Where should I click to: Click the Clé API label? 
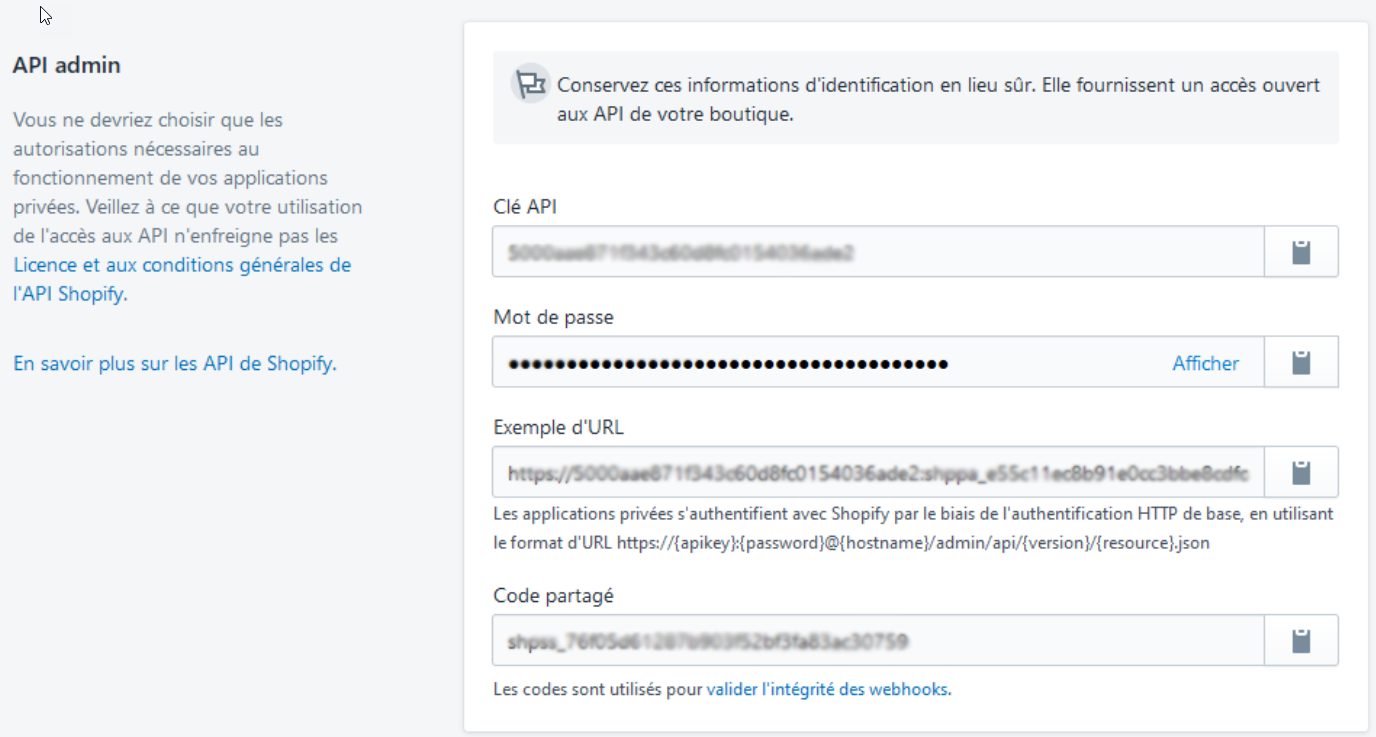coord(526,206)
